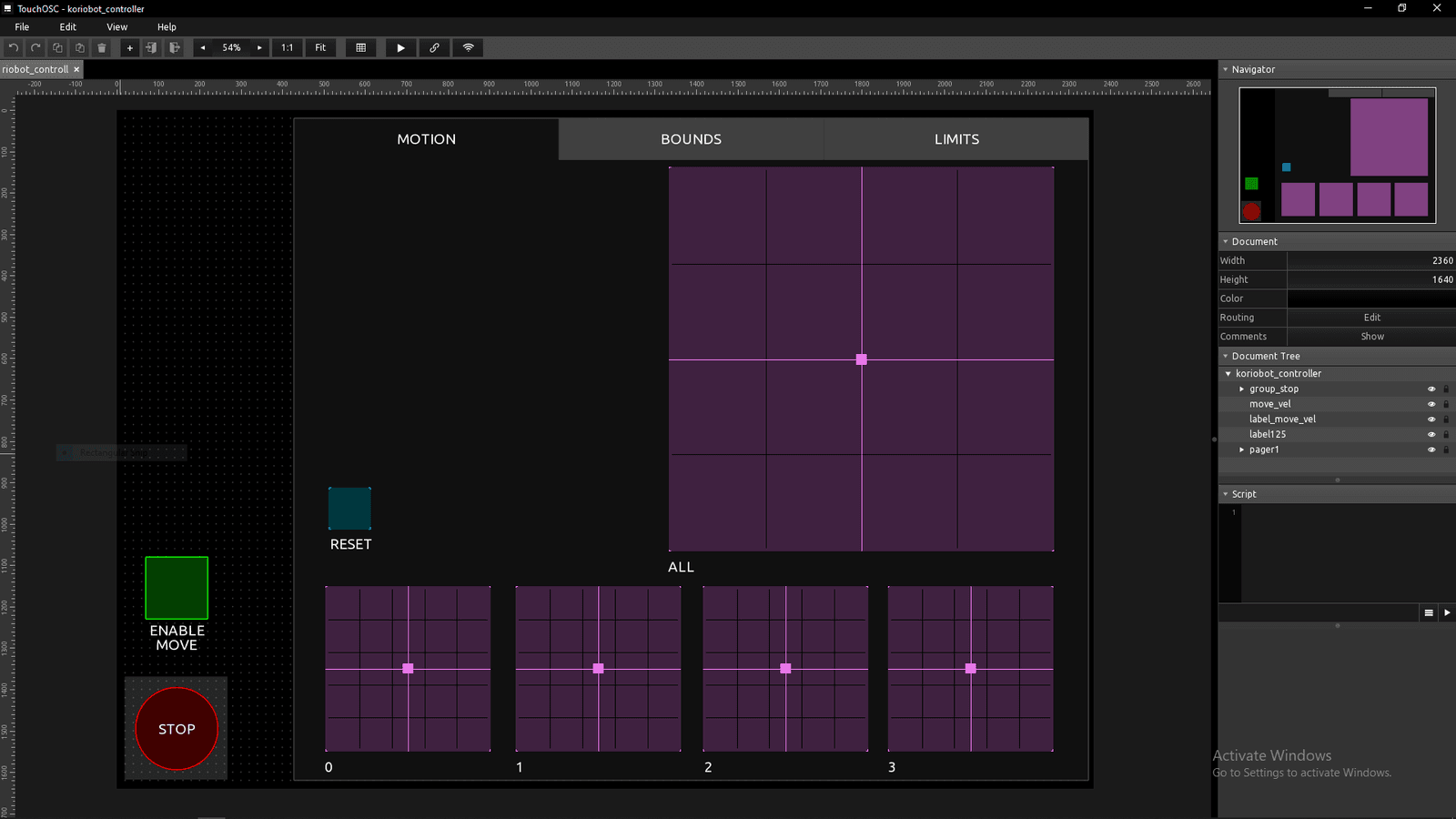1456x819 pixels.
Task: Collapse the Script panel
Action: coord(1225,494)
